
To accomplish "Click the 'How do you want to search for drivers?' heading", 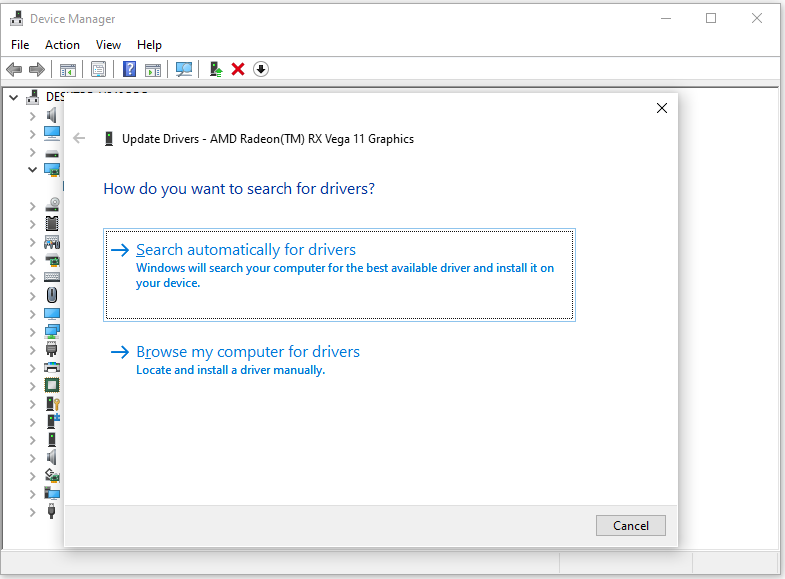I will point(239,189).
